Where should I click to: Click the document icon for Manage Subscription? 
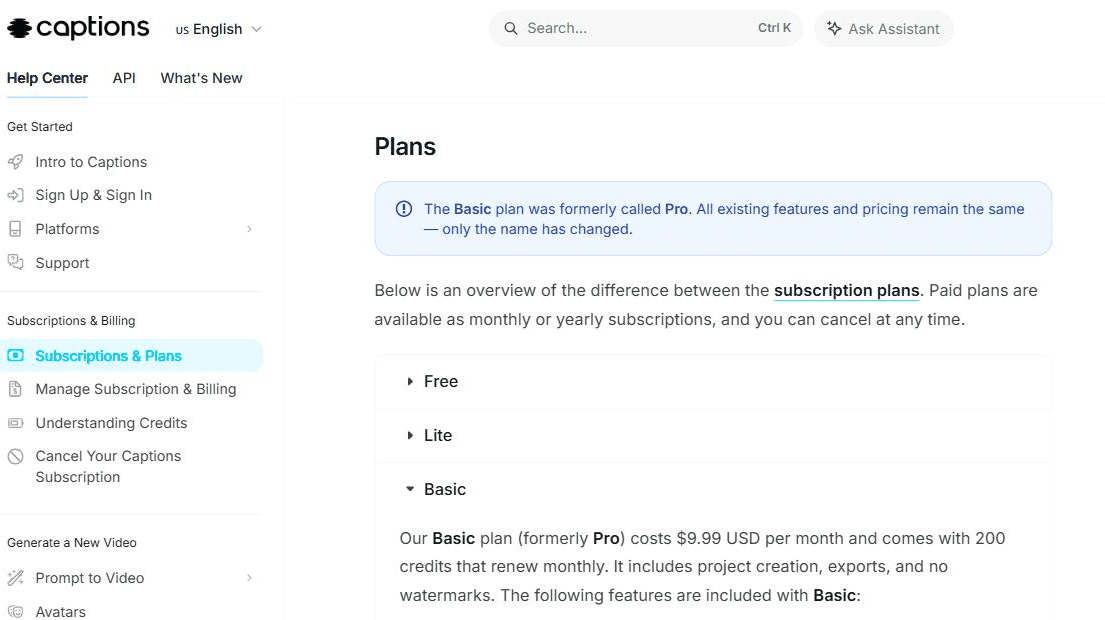coord(16,389)
